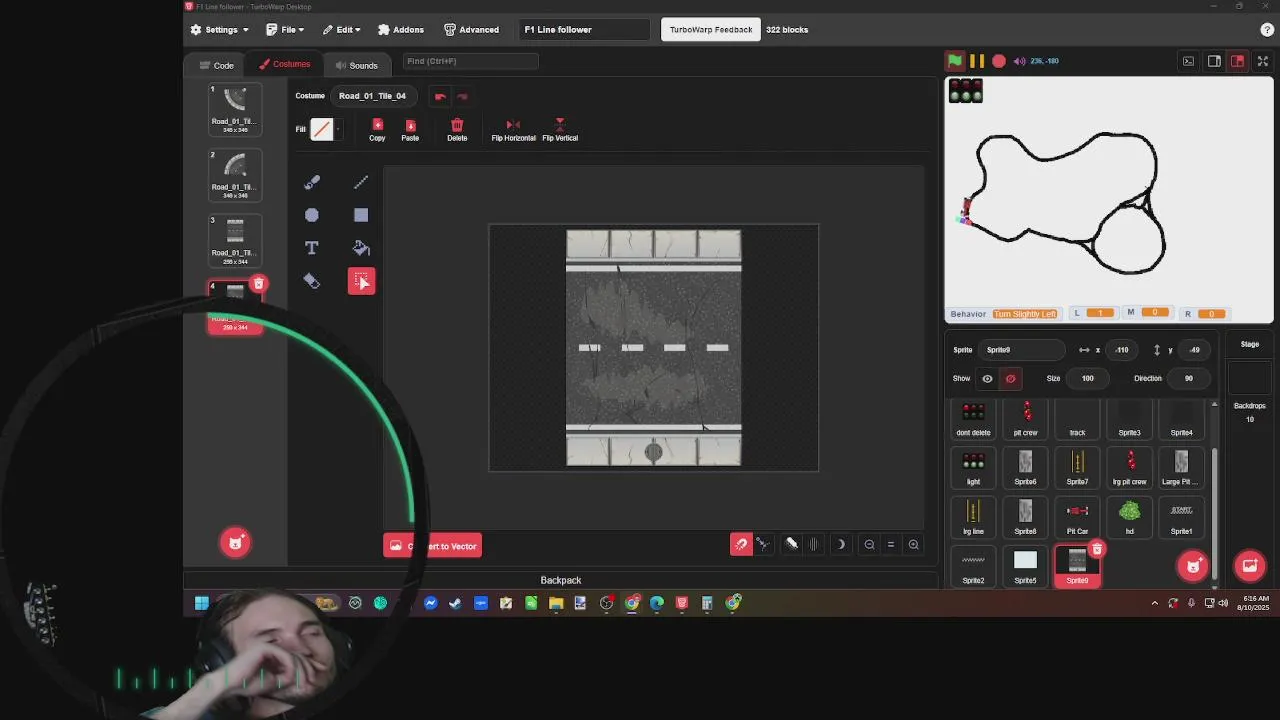This screenshot has height=720, width=1280.
Task: Pick the Text tool
Action: tap(312, 248)
